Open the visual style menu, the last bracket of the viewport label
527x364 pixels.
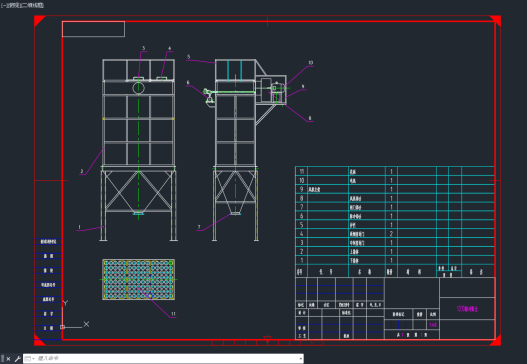32,5
